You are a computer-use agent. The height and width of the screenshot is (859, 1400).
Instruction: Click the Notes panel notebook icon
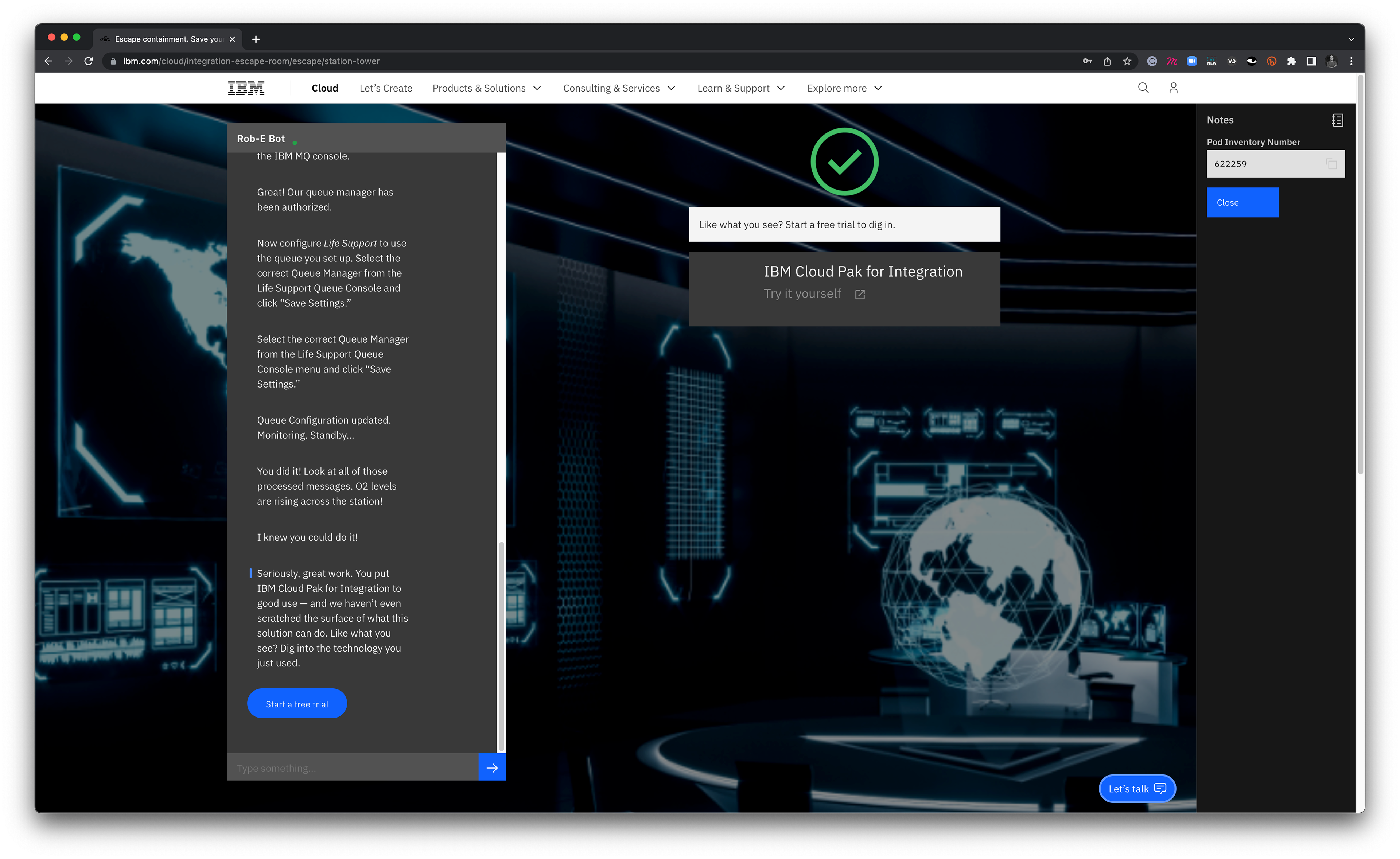point(1338,120)
